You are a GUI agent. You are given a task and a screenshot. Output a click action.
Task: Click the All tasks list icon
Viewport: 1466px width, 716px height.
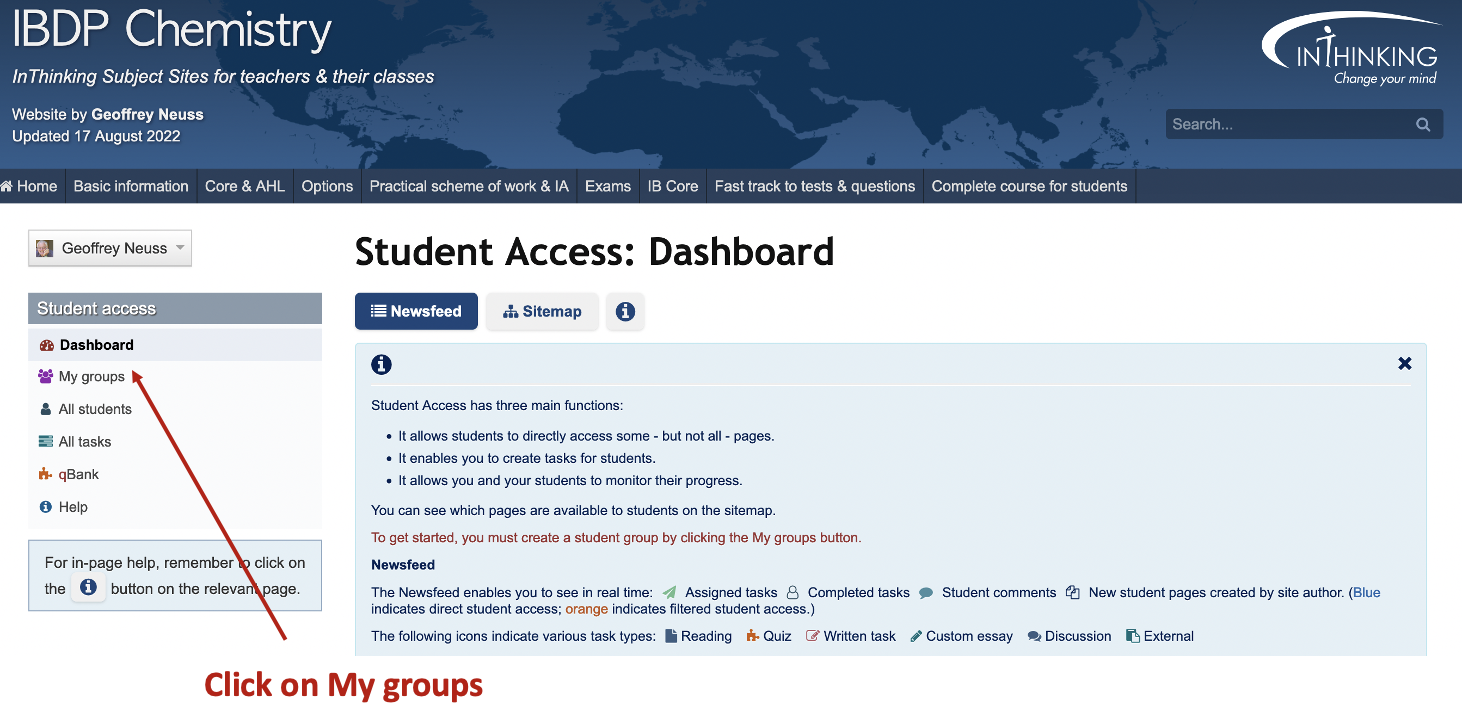point(45,442)
